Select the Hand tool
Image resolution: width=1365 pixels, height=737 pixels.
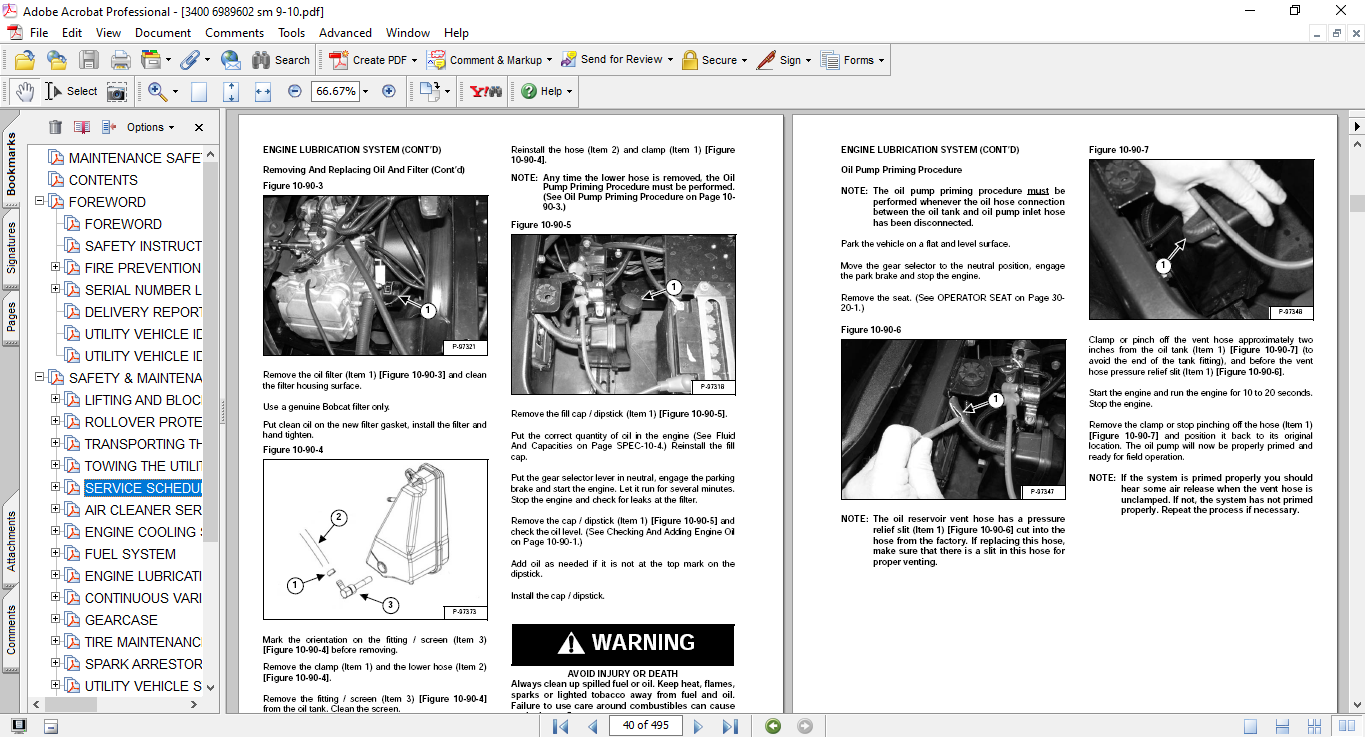(x=24, y=91)
